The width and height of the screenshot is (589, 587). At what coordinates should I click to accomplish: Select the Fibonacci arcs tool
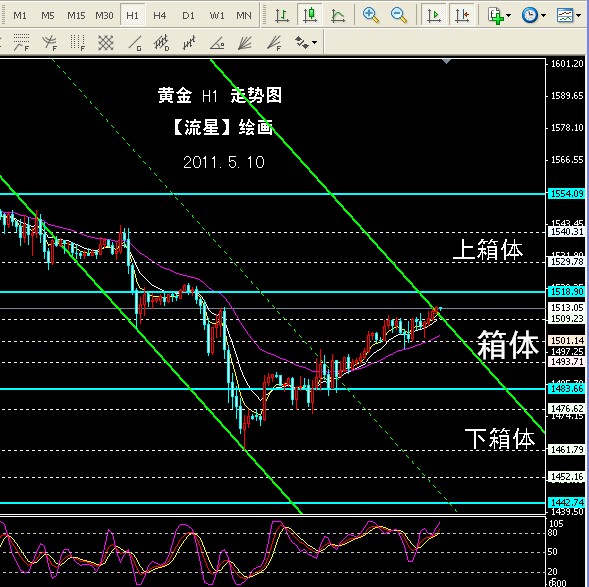click(x=49, y=43)
